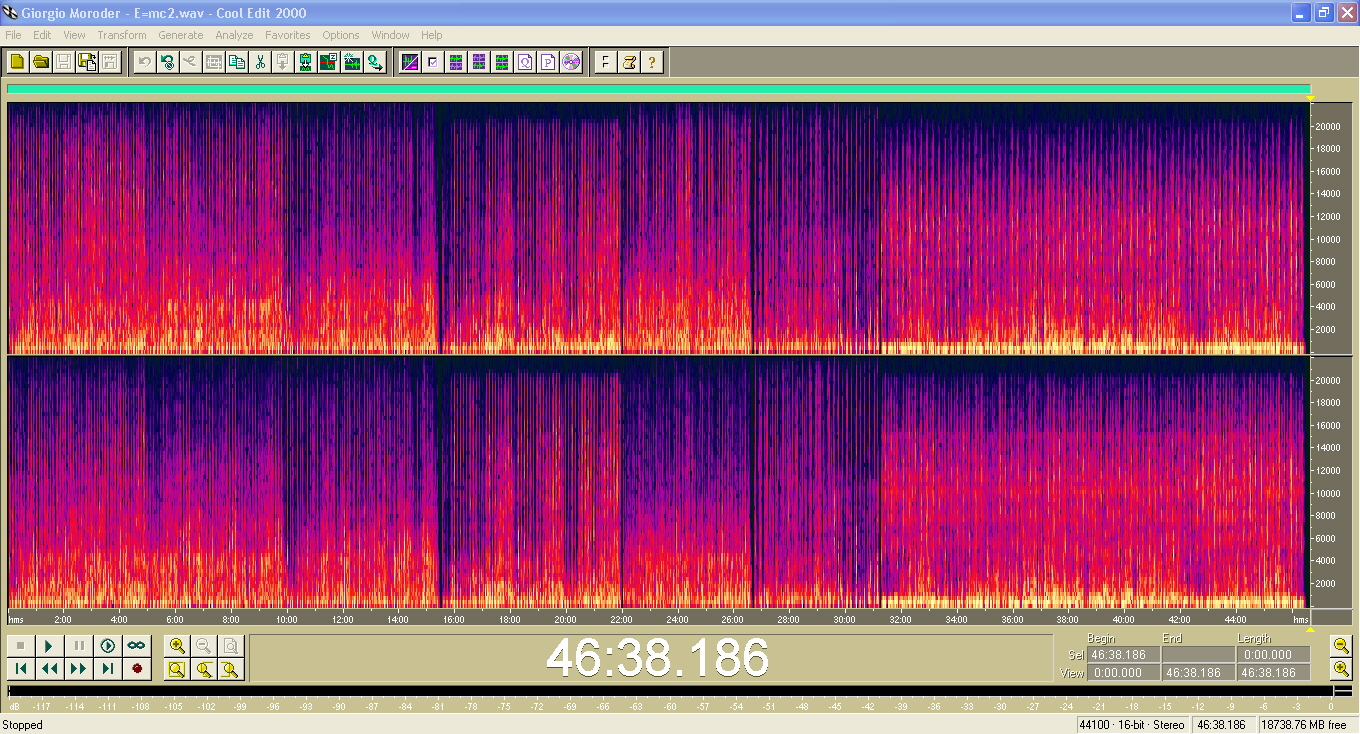Click the New file toolbar icon
Viewport: 1360px width, 734px height.
click(x=18, y=62)
